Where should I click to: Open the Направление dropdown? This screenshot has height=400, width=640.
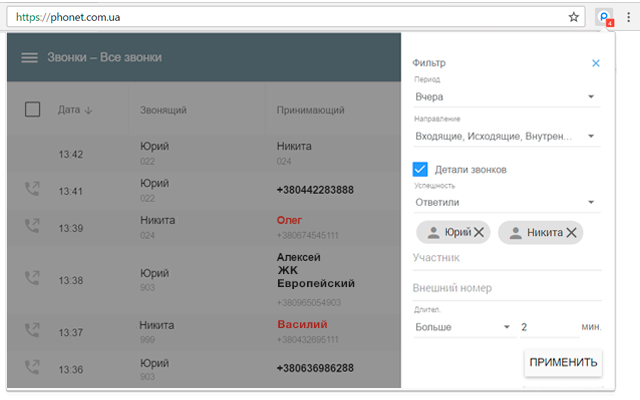click(x=505, y=136)
